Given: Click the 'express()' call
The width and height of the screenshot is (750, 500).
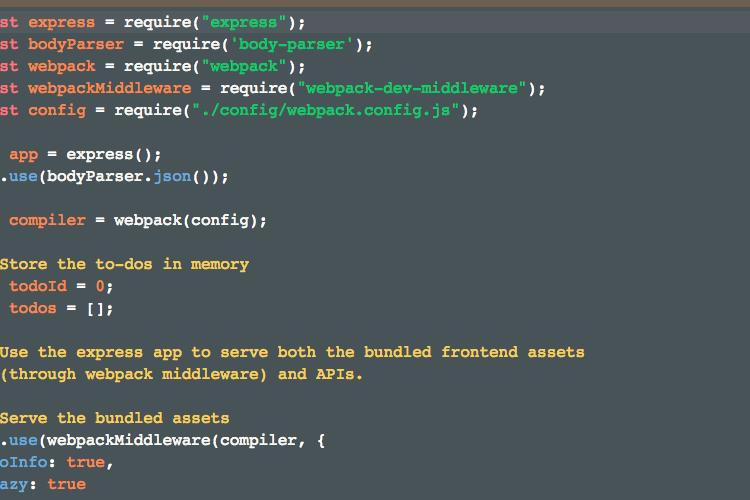Looking at the screenshot, I should tap(109, 155).
